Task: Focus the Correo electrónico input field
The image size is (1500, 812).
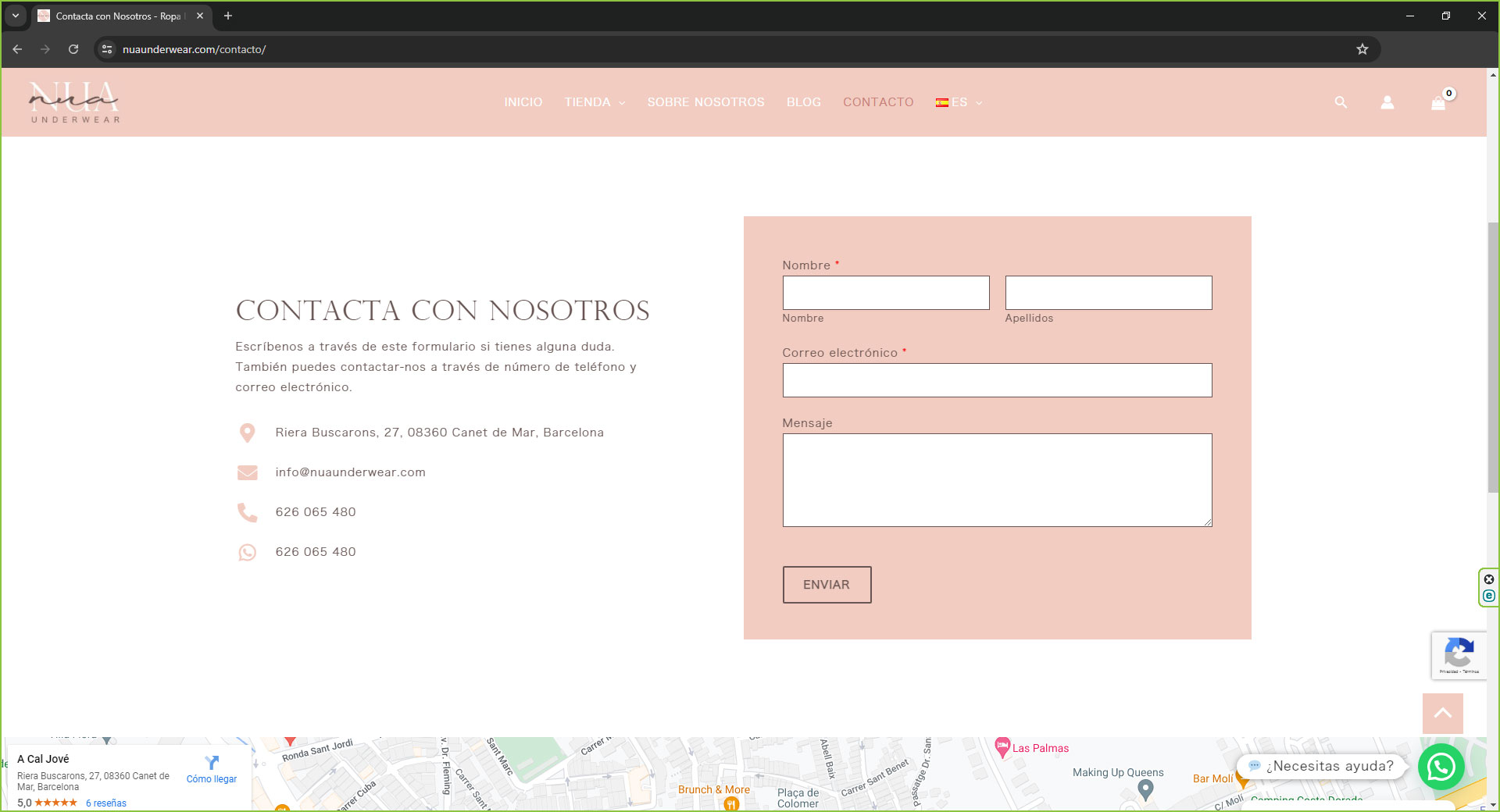Action: click(997, 380)
